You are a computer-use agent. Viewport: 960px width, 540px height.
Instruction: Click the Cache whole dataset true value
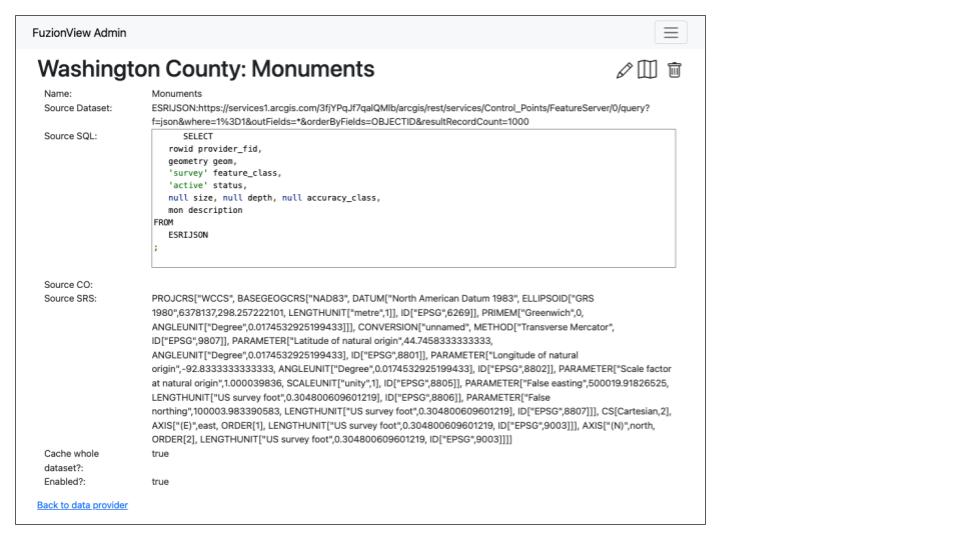[x=160, y=454]
